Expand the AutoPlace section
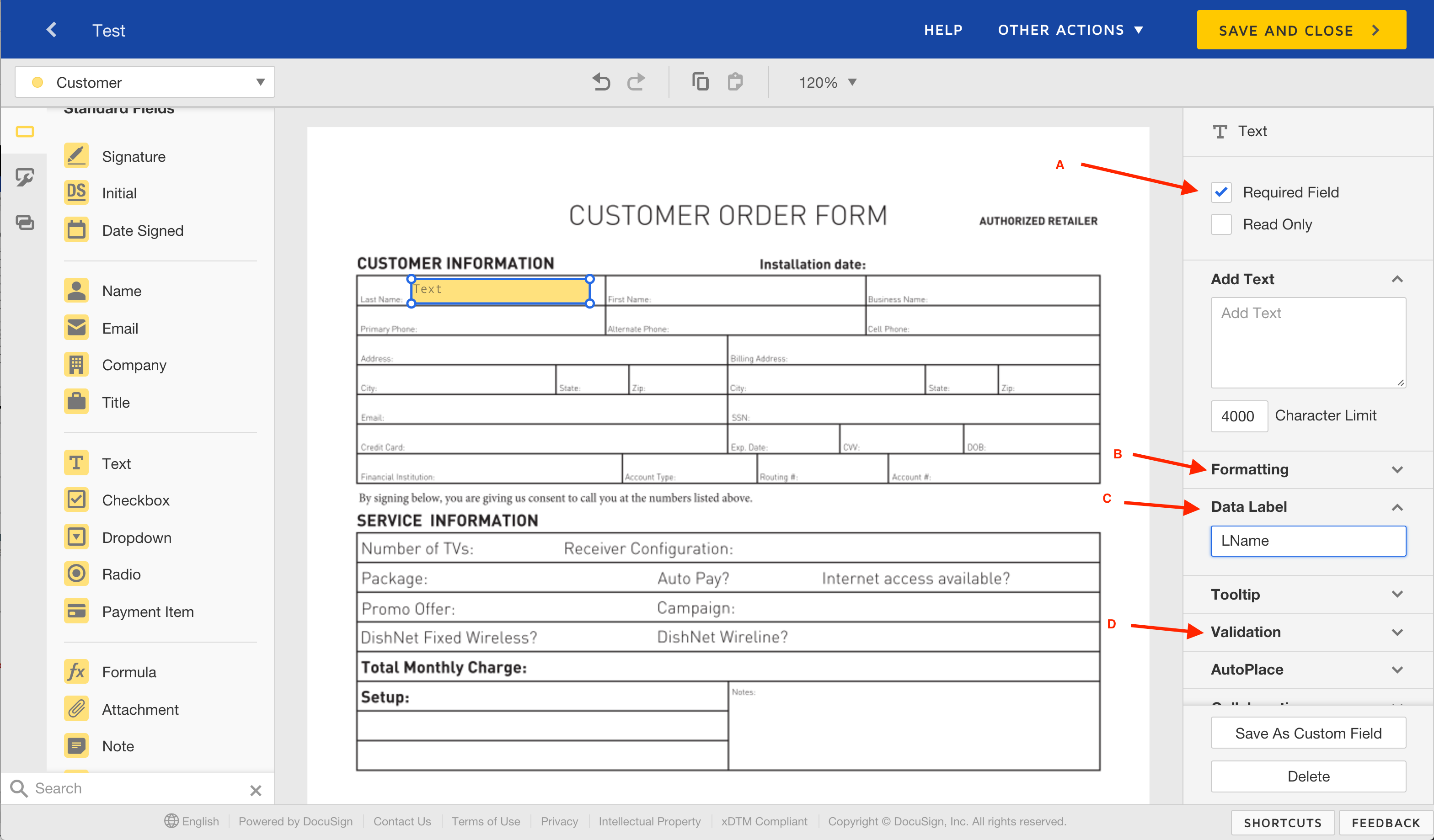The image size is (1434, 840). [1397, 670]
